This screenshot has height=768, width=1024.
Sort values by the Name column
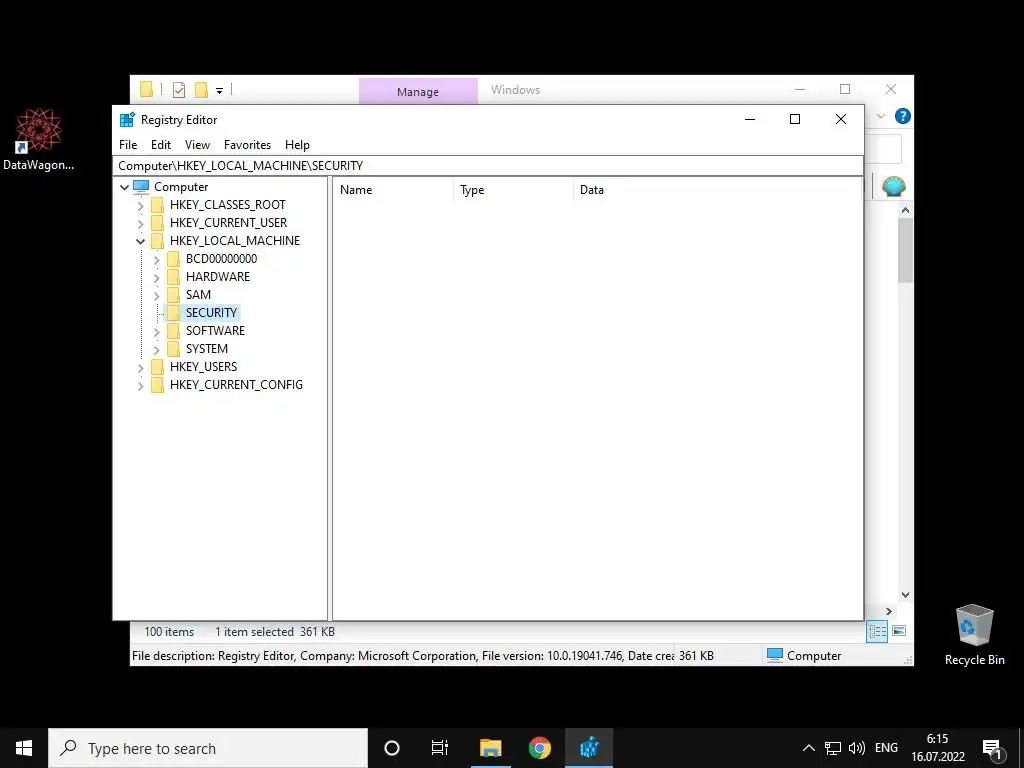(x=393, y=190)
